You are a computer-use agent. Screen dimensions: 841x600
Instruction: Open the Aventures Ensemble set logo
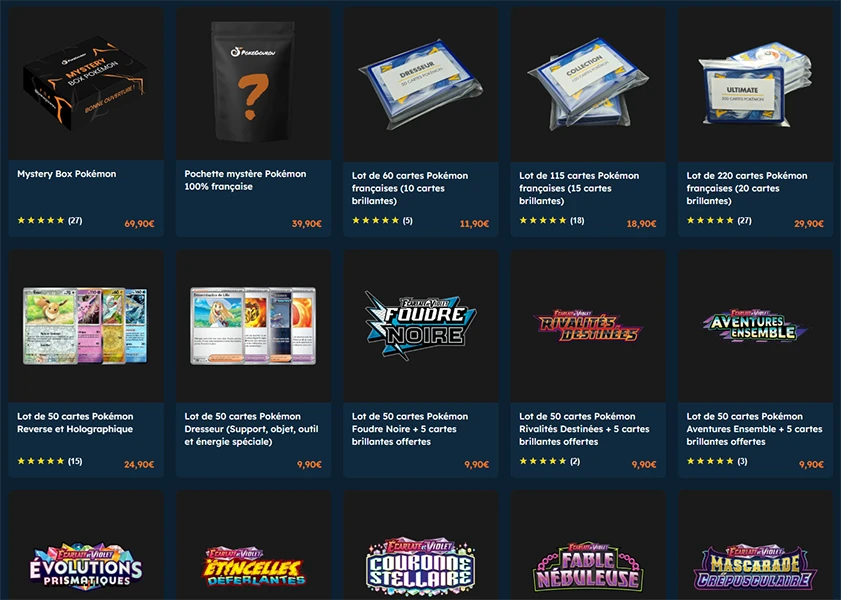pos(755,325)
